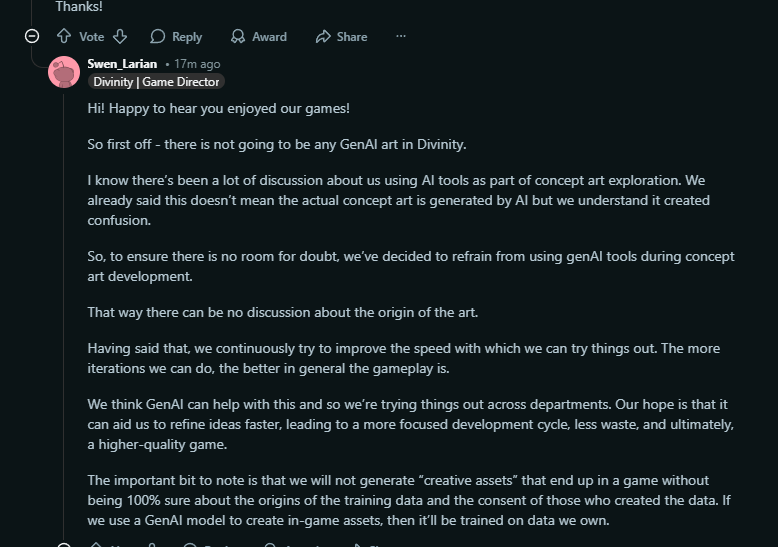Reply to the parent comment
The image size is (778, 547).
click(176, 37)
